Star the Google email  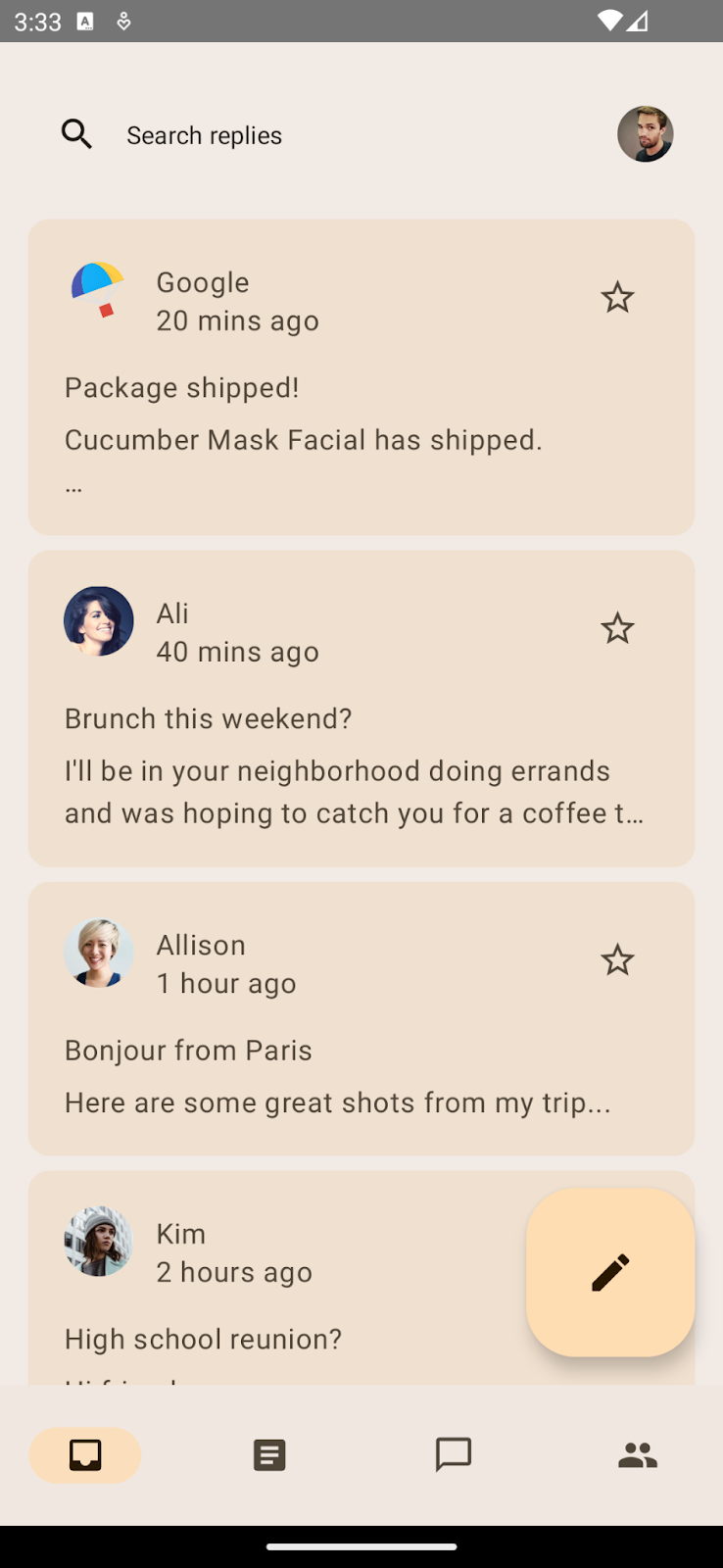point(617,297)
